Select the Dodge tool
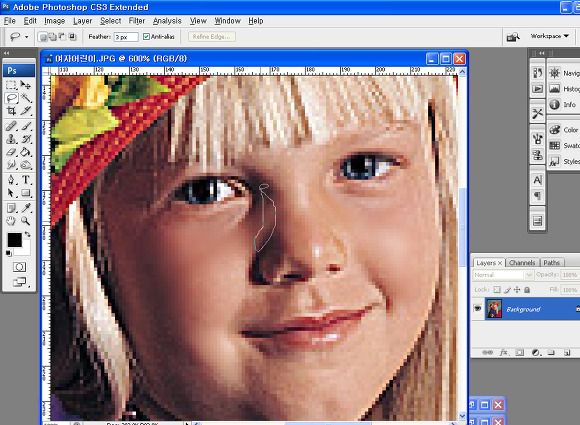 (26, 165)
